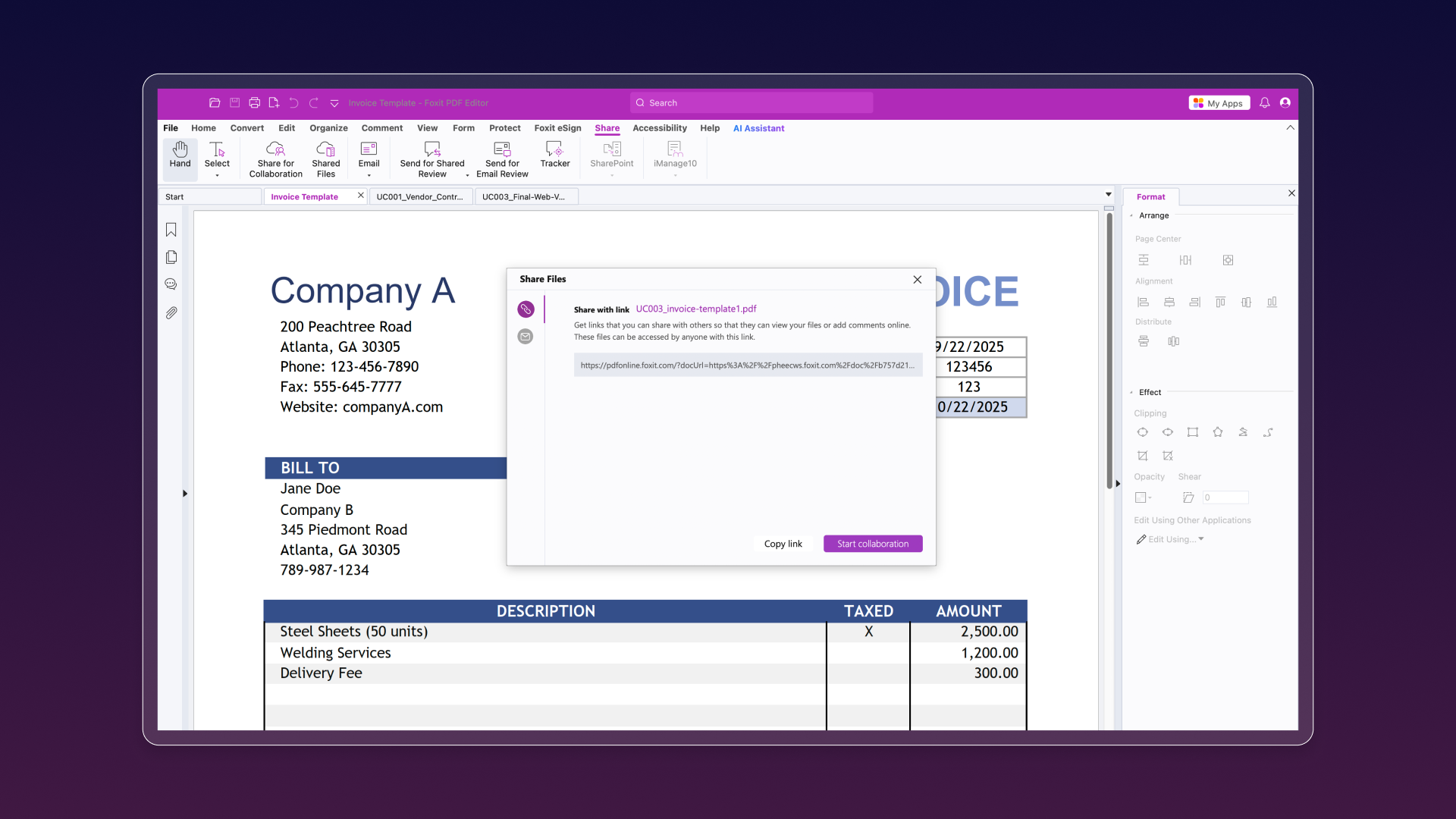Click the Copy link button
The height and width of the screenshot is (819, 1456).
[783, 544]
